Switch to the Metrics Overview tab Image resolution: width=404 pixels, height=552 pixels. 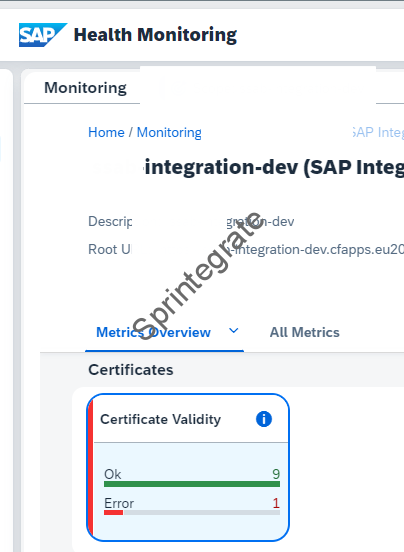tap(153, 332)
